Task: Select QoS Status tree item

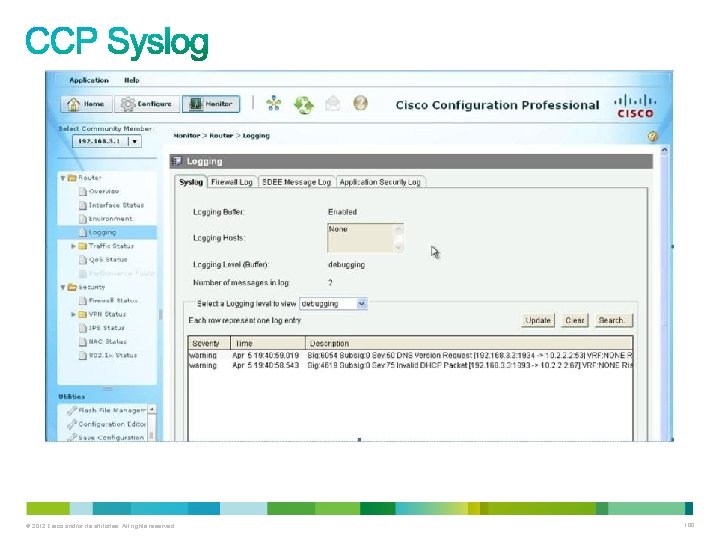Action: [108, 259]
